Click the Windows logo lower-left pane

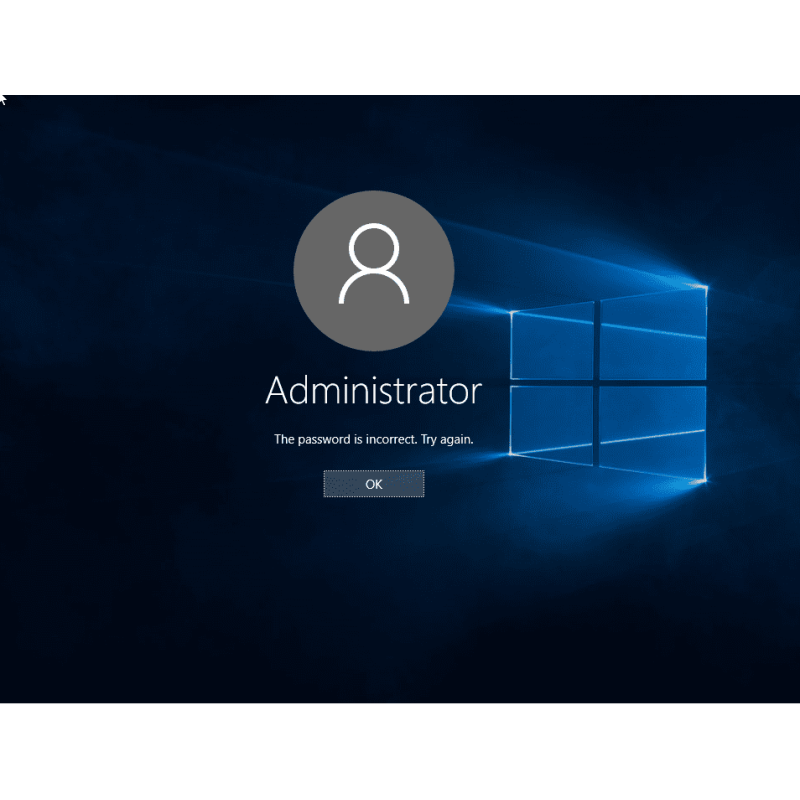552,418
